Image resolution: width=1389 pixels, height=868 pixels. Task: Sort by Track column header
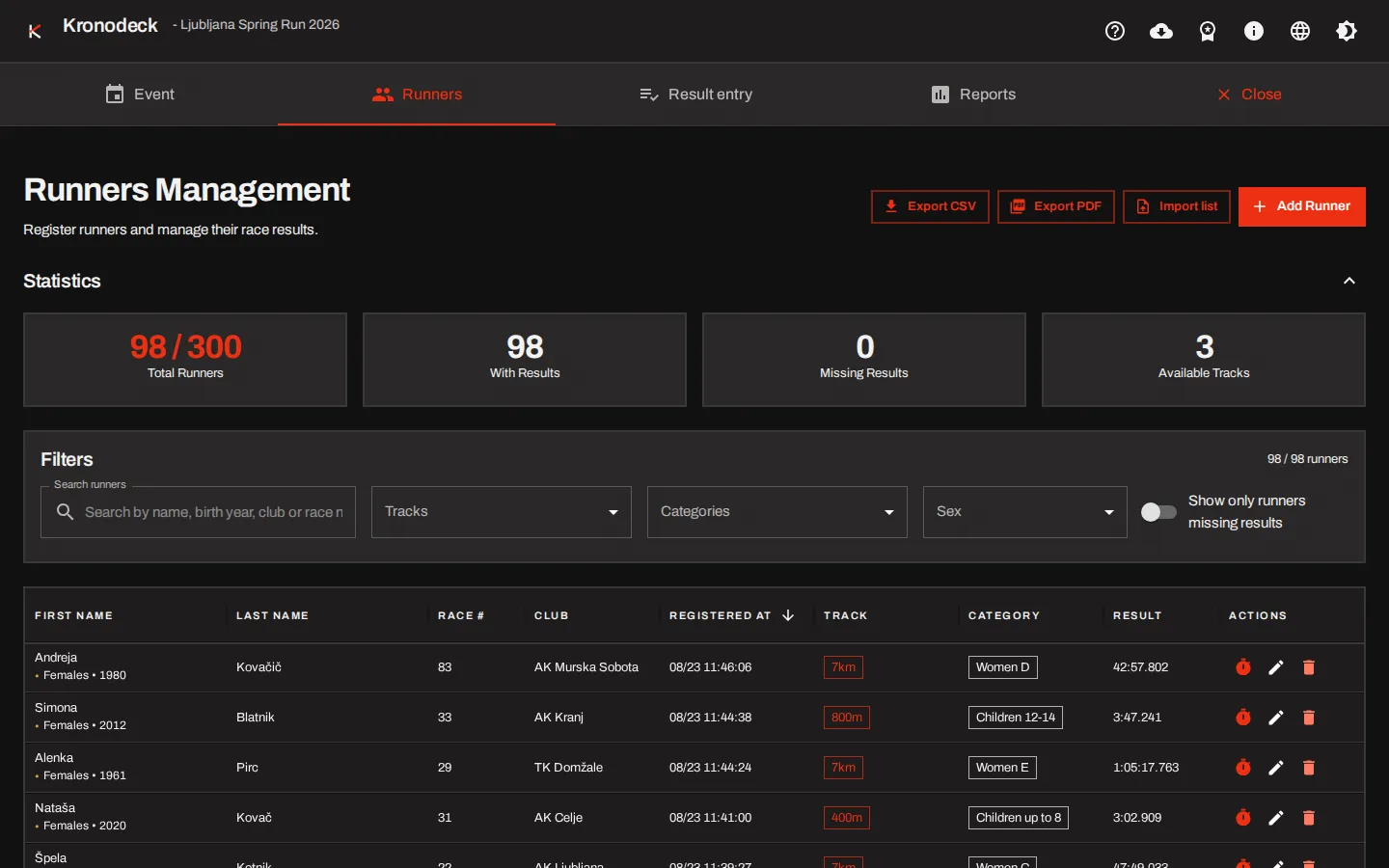(846, 615)
